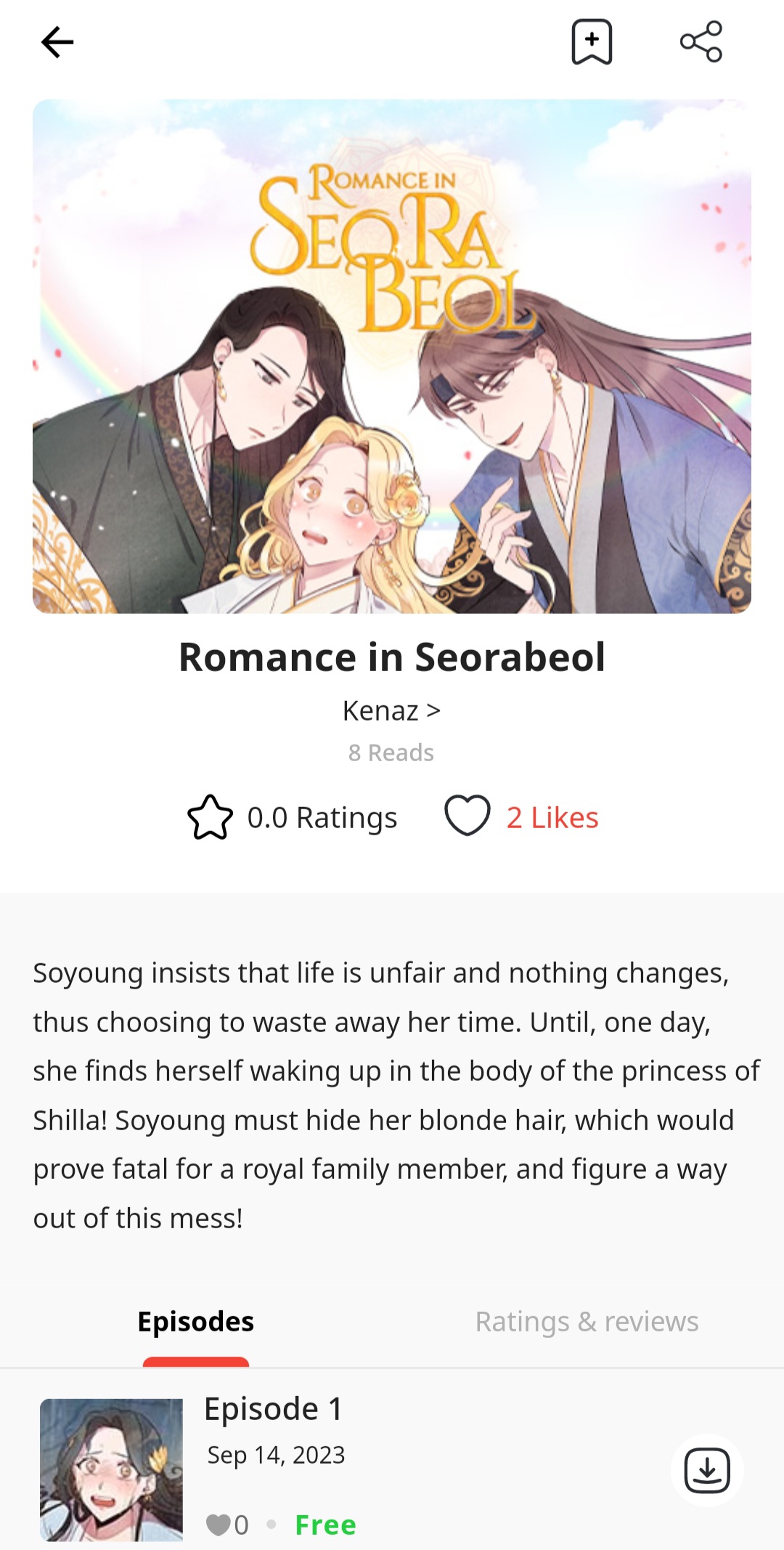Click the 8 Reads counter
This screenshot has height=1550, width=784.
391,752
